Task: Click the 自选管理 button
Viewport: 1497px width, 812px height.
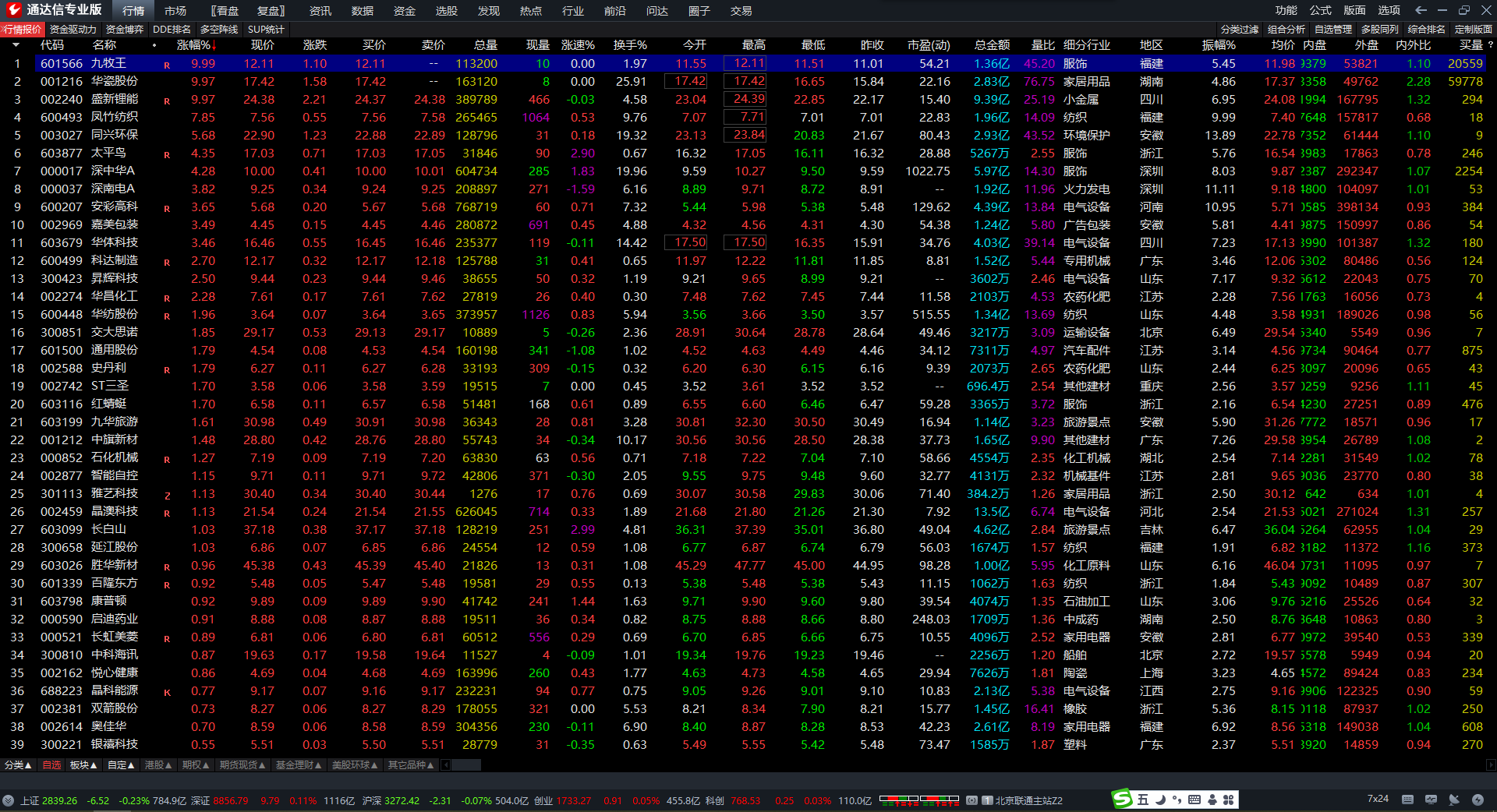Action: [1333, 30]
